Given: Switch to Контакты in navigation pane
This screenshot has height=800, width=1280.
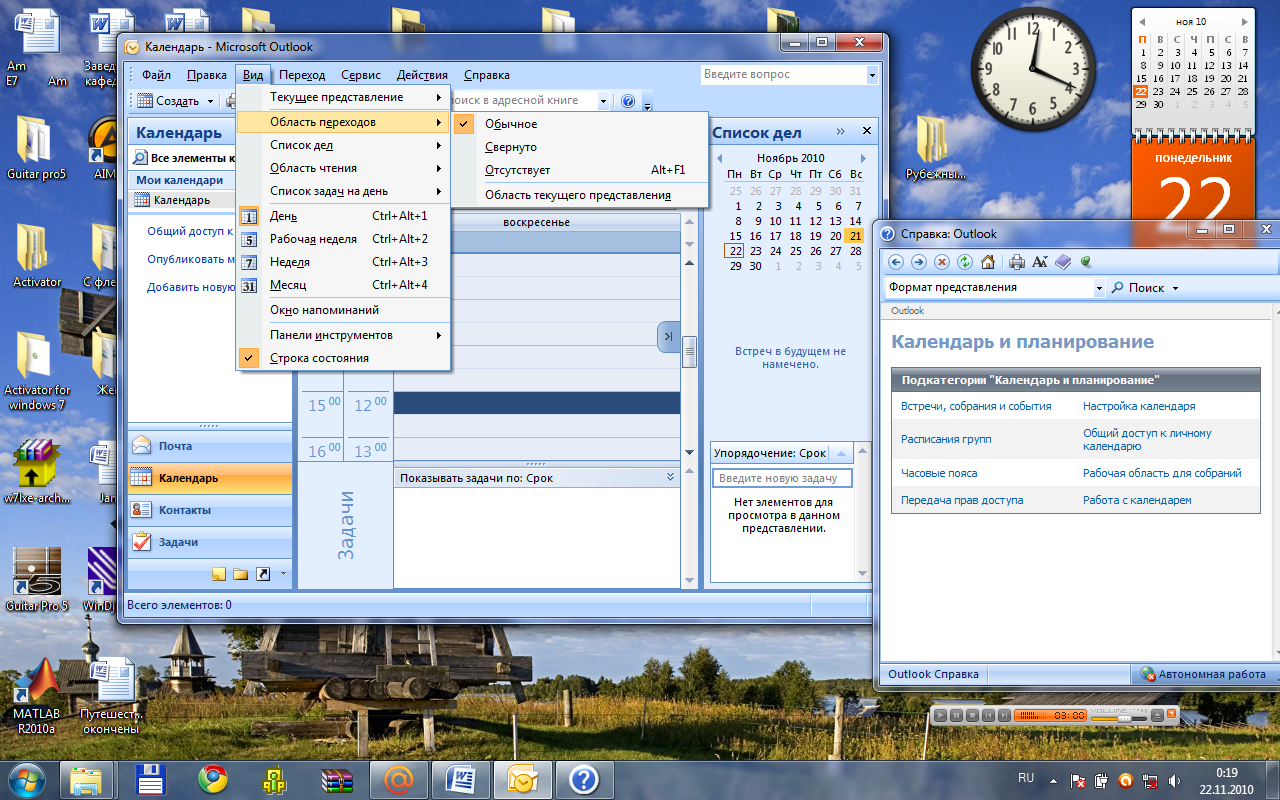Looking at the screenshot, I should pos(210,510).
